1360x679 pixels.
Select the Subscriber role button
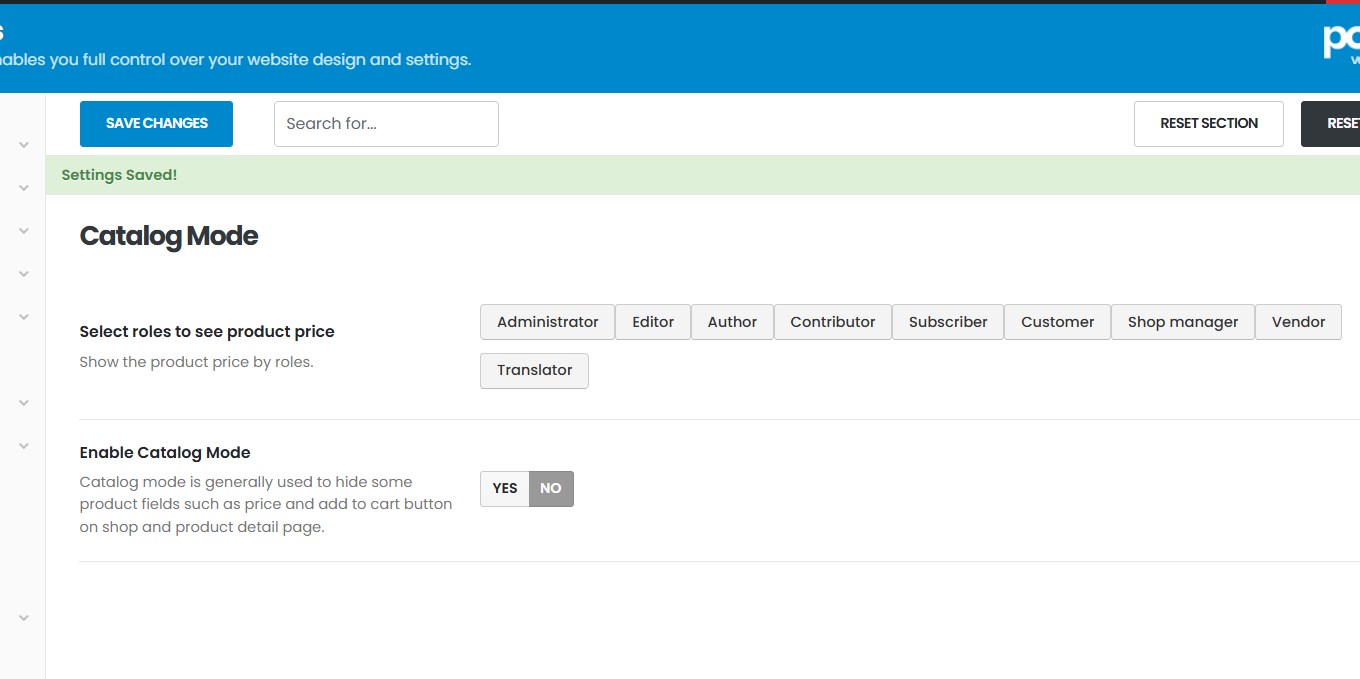pos(947,322)
